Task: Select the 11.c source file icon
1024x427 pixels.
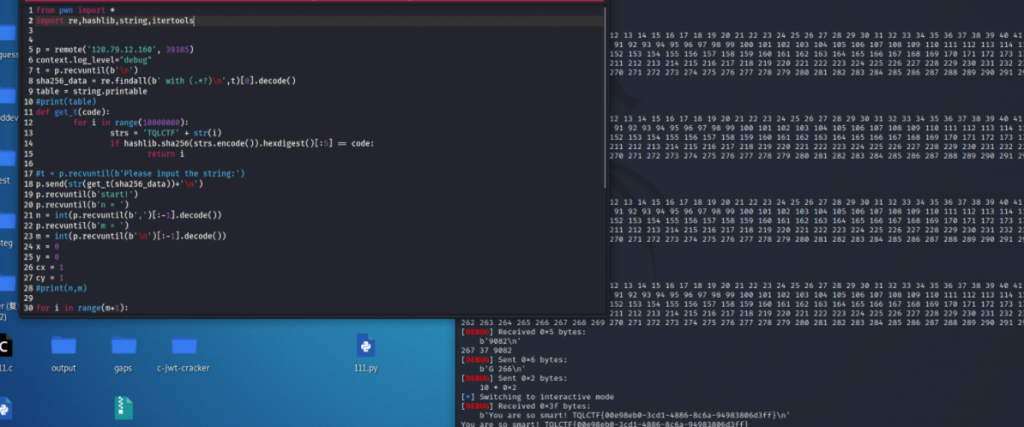Action: [5, 347]
